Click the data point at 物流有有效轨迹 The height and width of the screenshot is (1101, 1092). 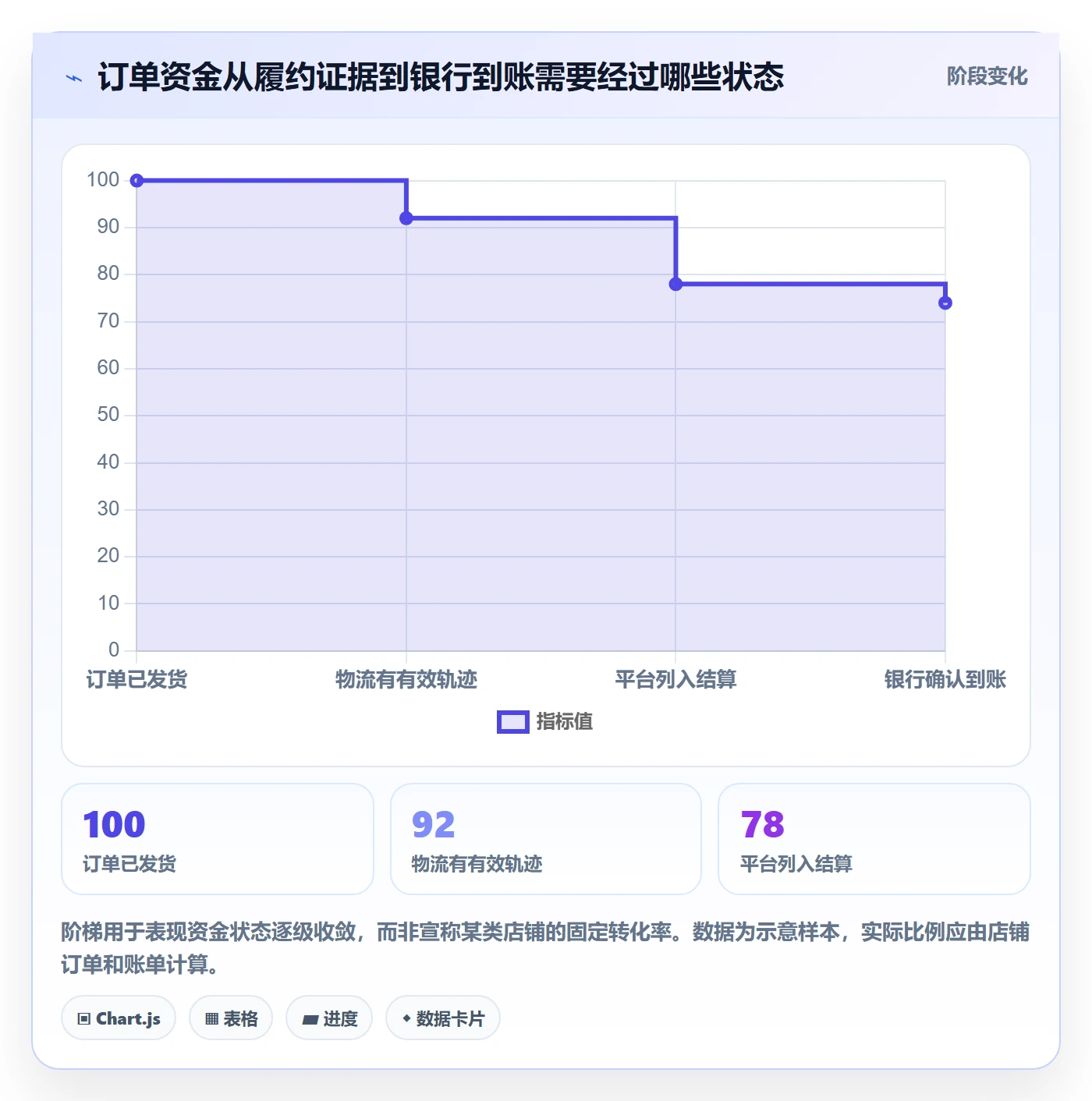pos(406,218)
